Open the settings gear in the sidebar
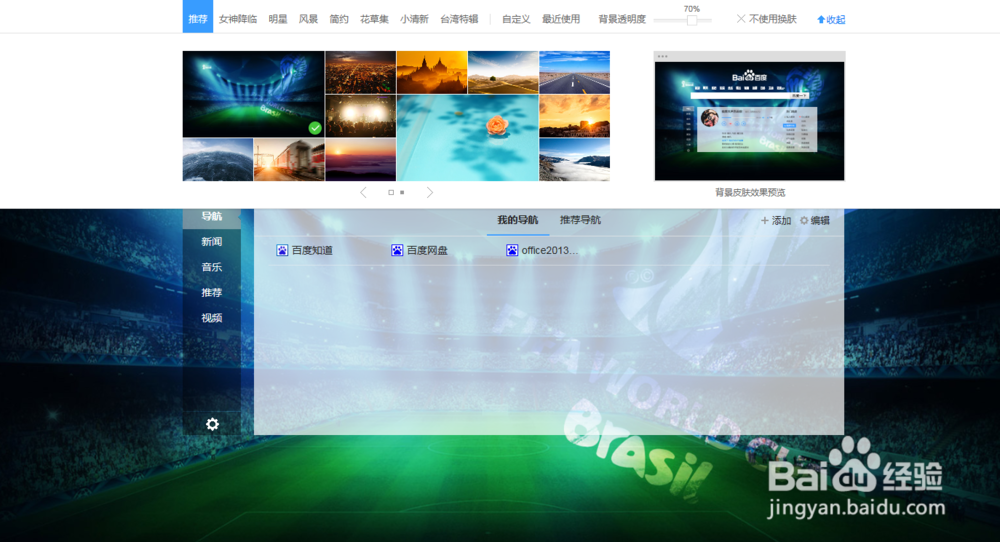1000x542 pixels. tap(212, 424)
